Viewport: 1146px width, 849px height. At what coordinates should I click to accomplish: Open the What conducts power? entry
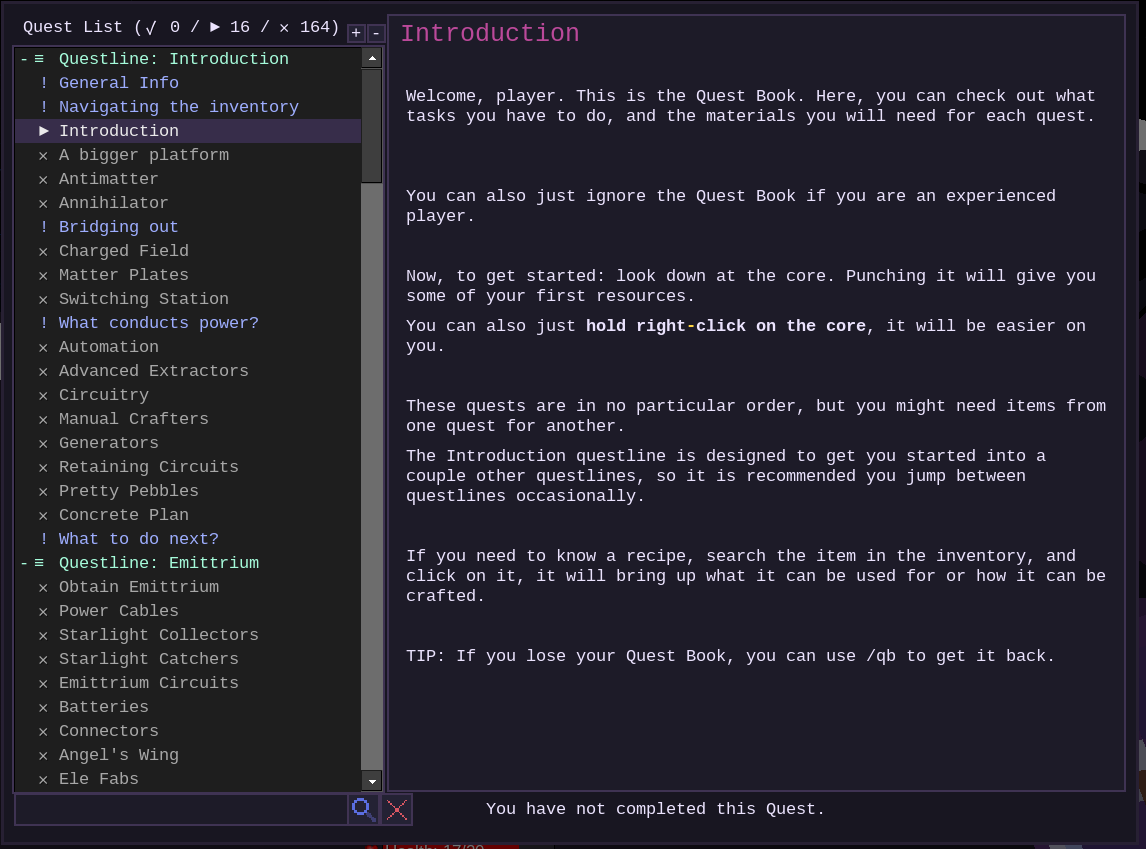coord(158,323)
